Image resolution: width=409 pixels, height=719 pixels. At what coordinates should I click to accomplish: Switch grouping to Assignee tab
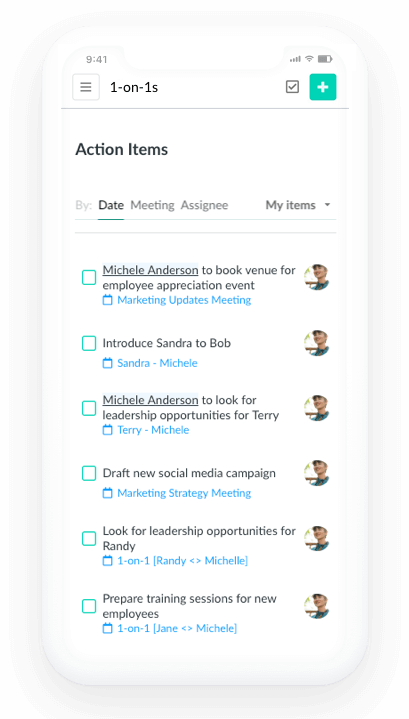tap(204, 205)
